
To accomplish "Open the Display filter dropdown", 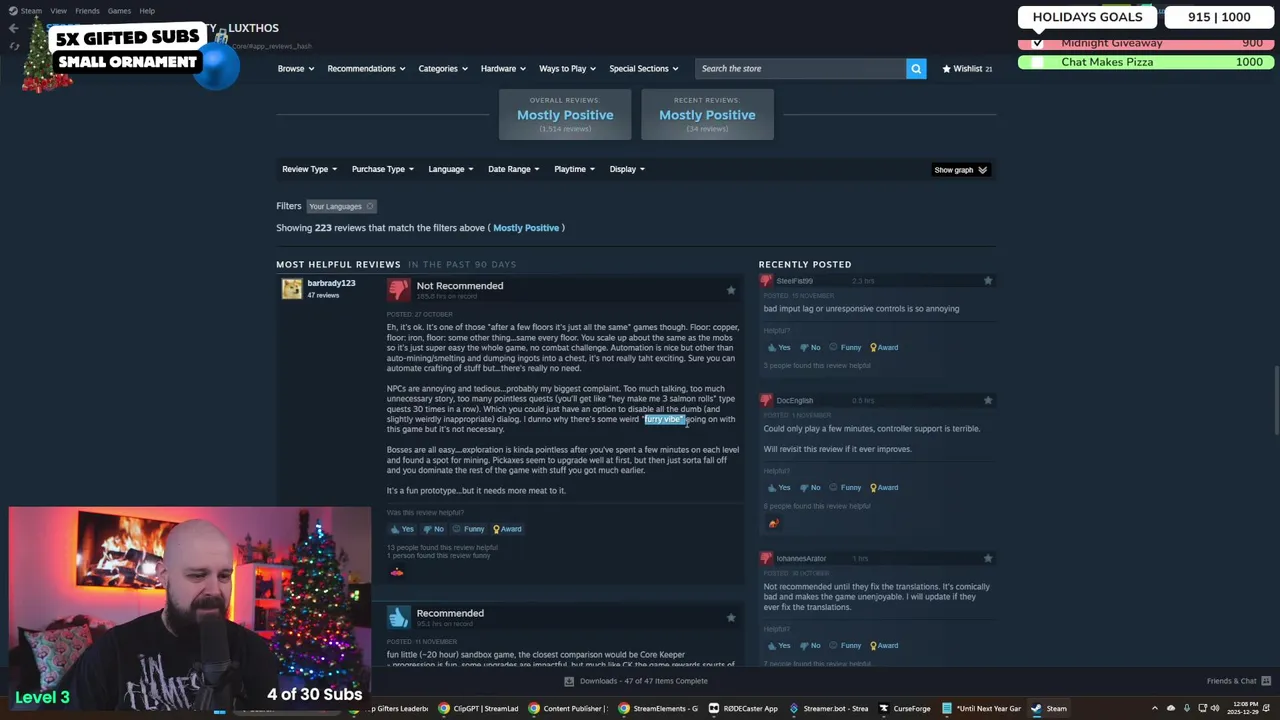I will [627, 169].
